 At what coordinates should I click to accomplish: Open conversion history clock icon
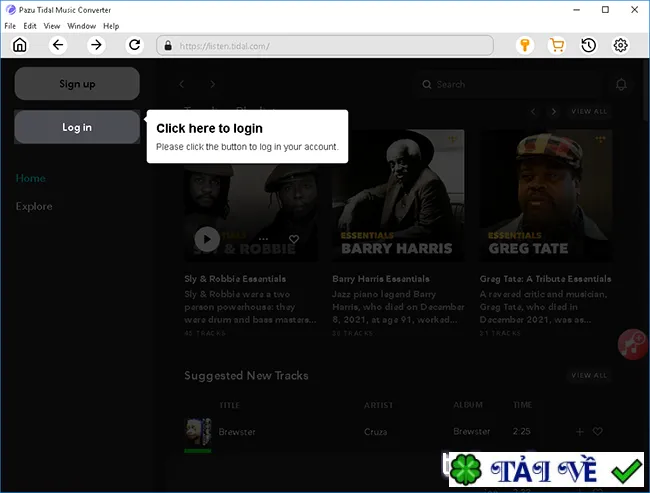(x=589, y=45)
